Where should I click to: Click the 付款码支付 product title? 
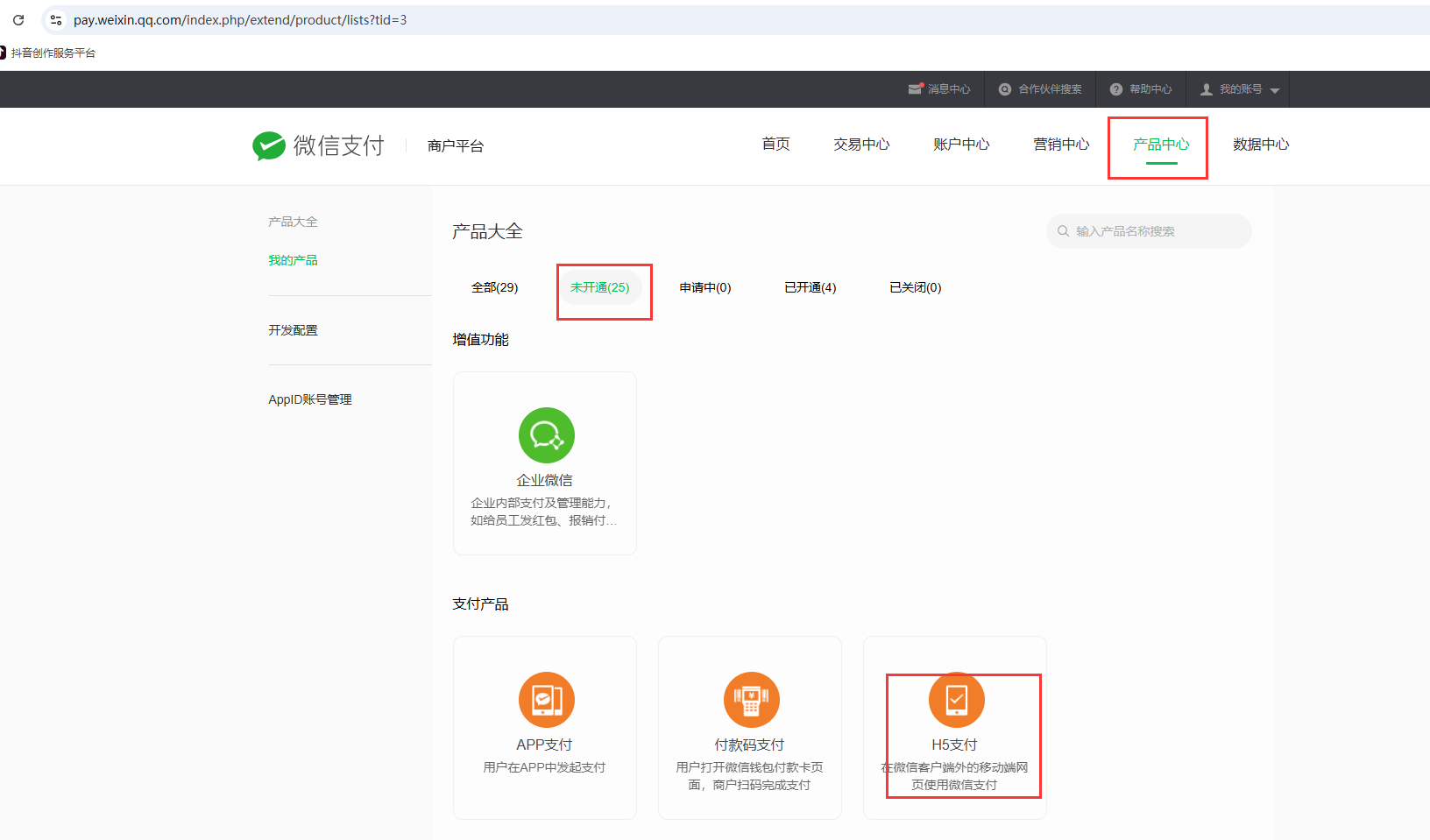(749, 745)
